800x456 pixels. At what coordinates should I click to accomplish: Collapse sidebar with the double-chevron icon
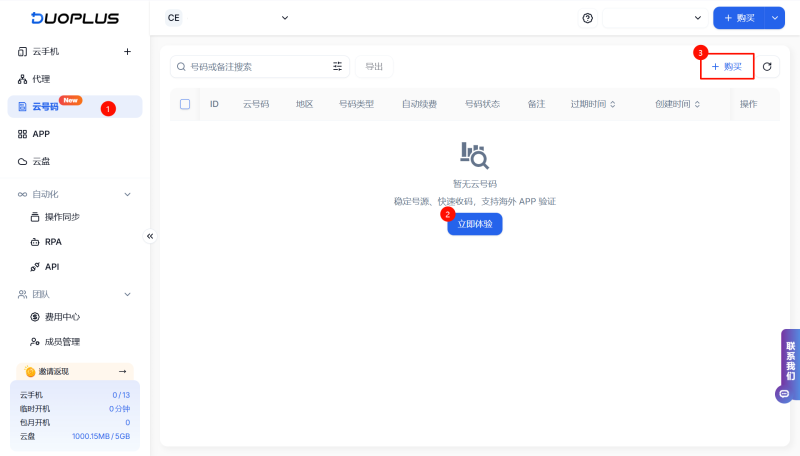pos(150,236)
